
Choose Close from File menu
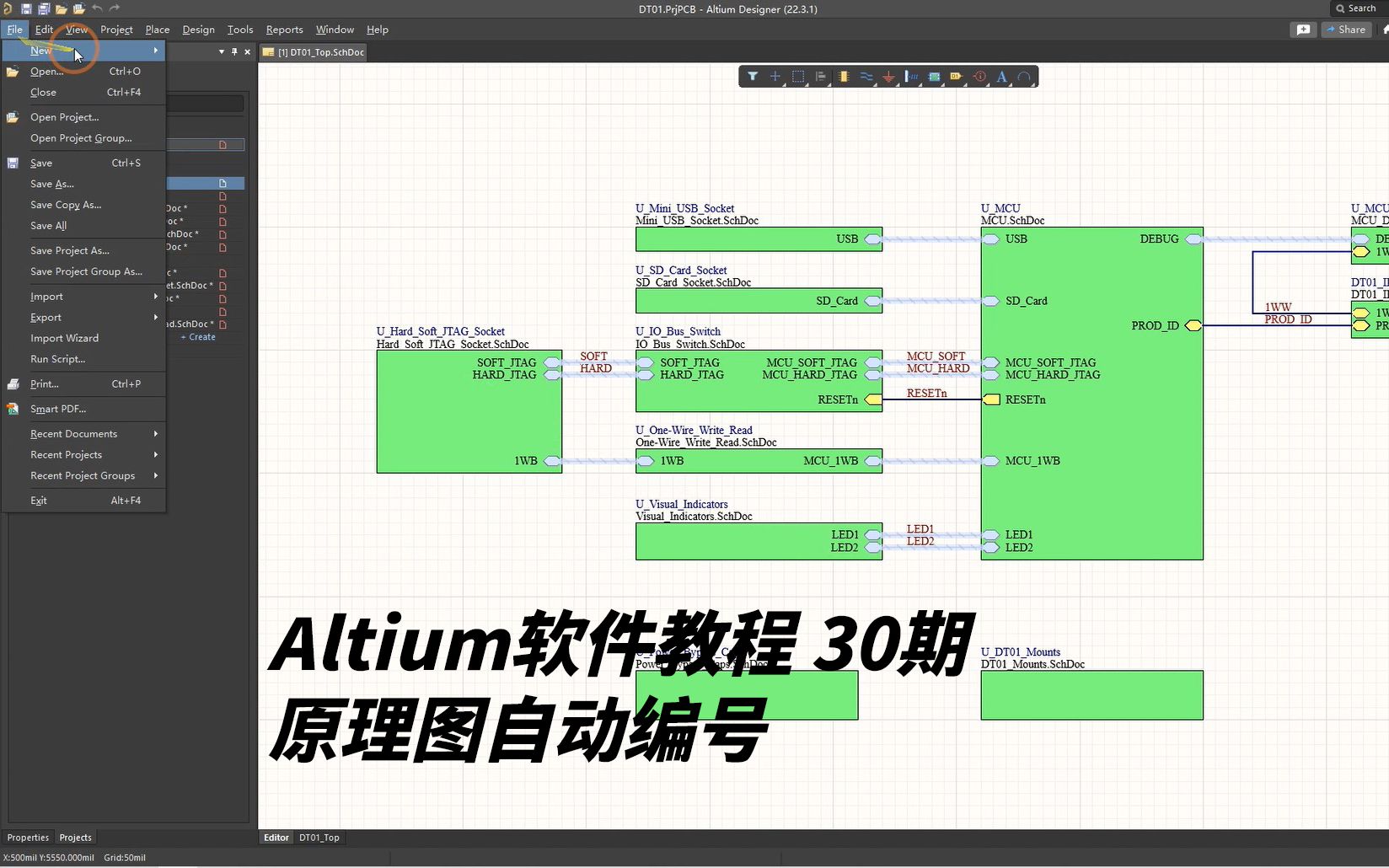(x=83, y=93)
